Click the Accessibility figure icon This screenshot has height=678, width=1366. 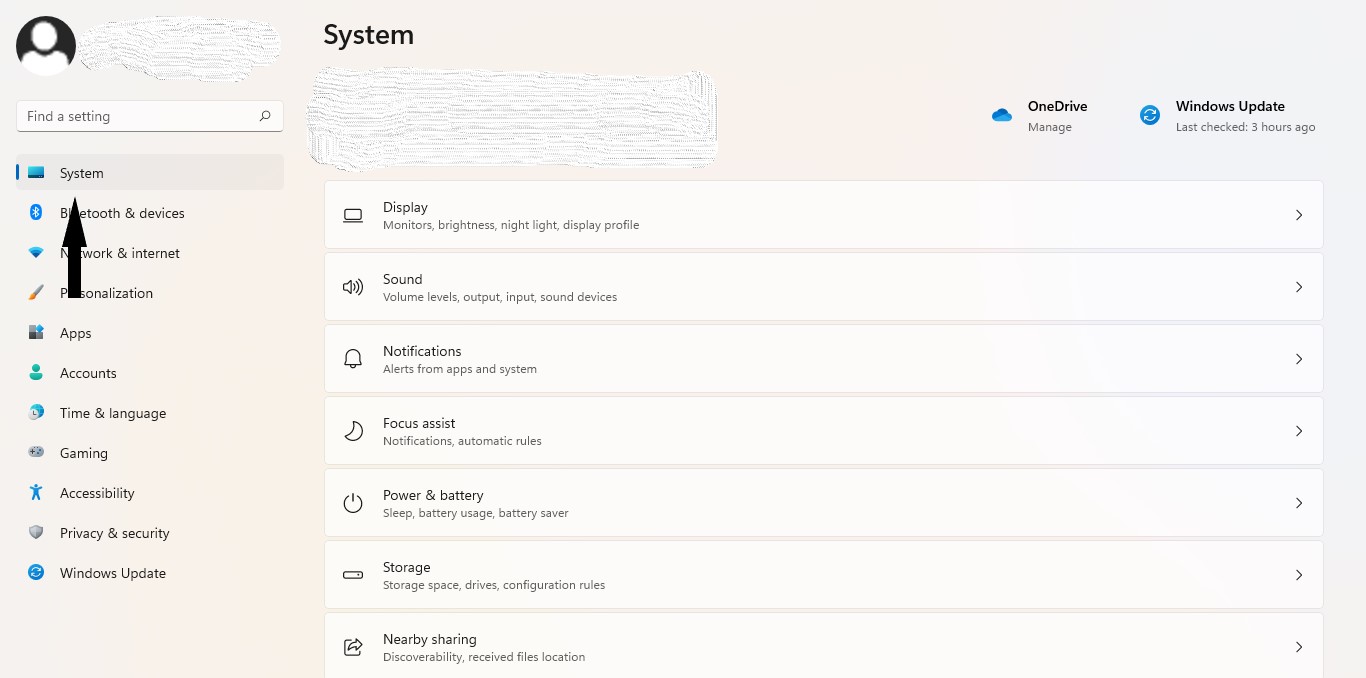pos(36,492)
